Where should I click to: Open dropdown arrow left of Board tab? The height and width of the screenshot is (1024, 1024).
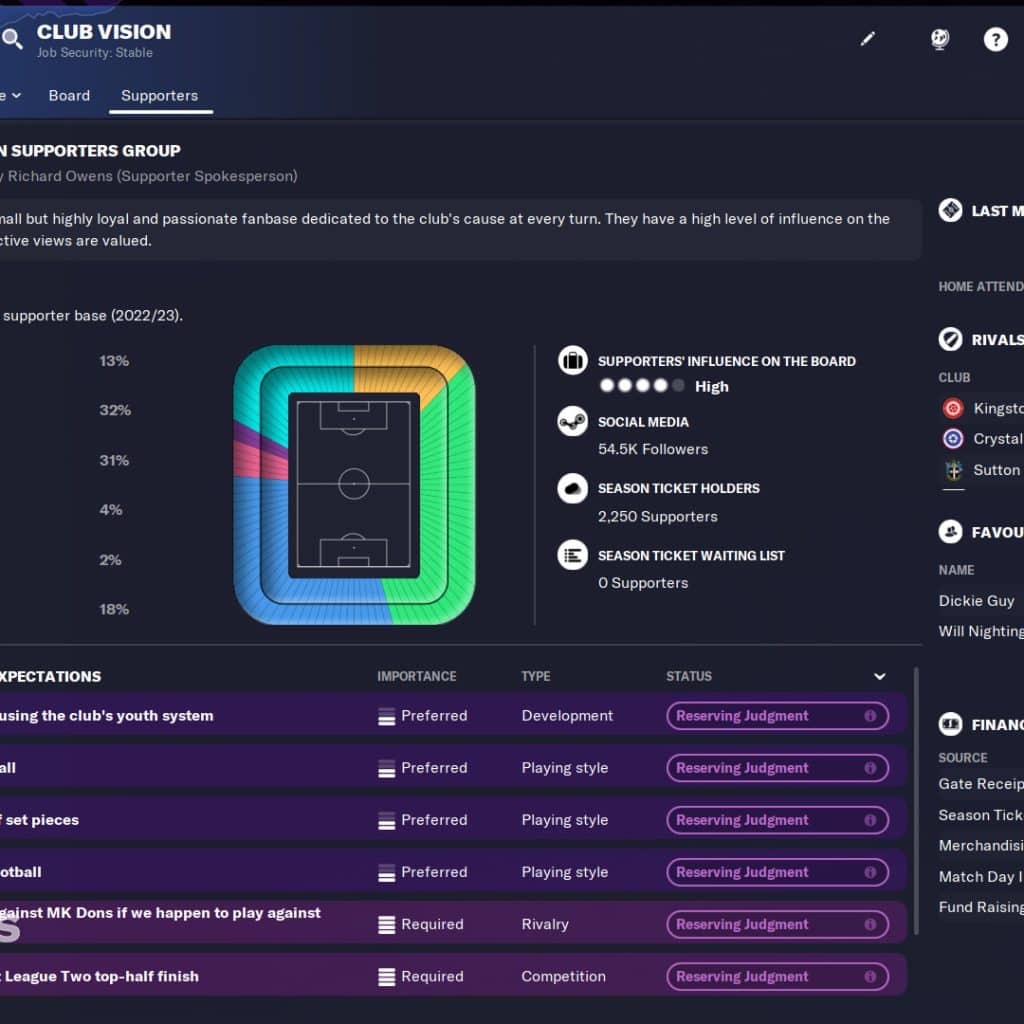point(15,96)
